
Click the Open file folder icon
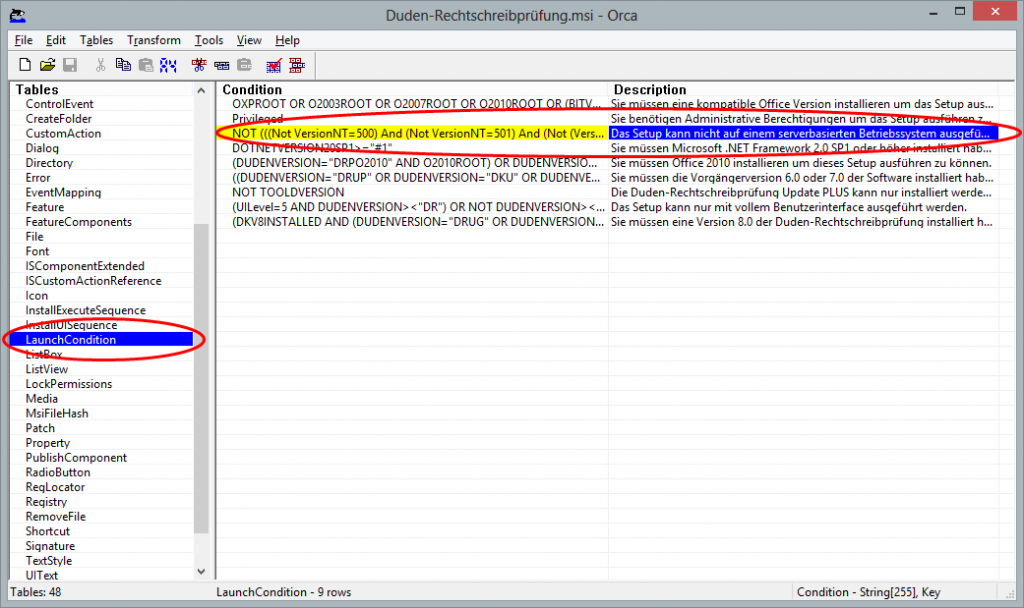click(x=47, y=65)
